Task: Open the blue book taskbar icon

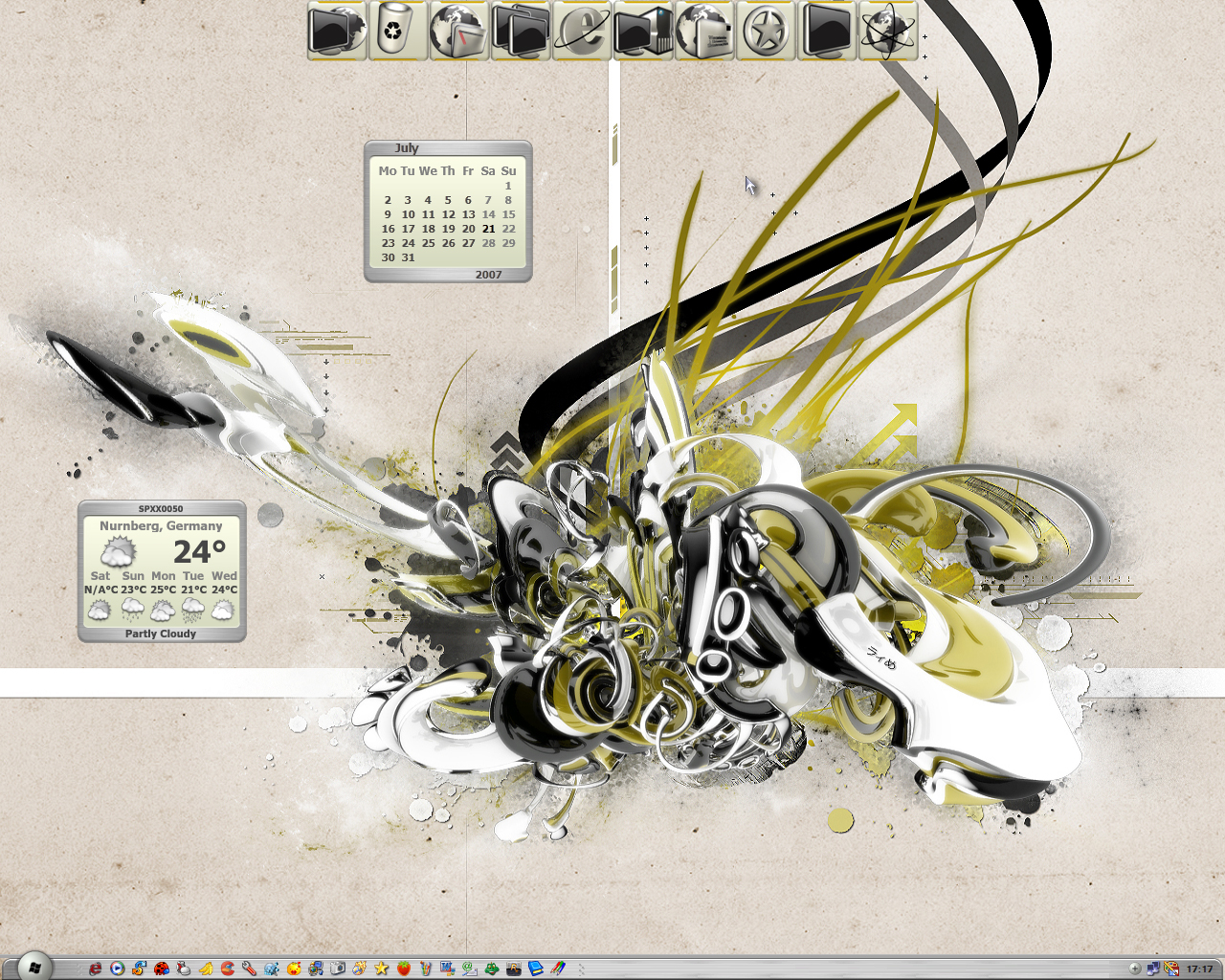Action: click(x=536, y=969)
